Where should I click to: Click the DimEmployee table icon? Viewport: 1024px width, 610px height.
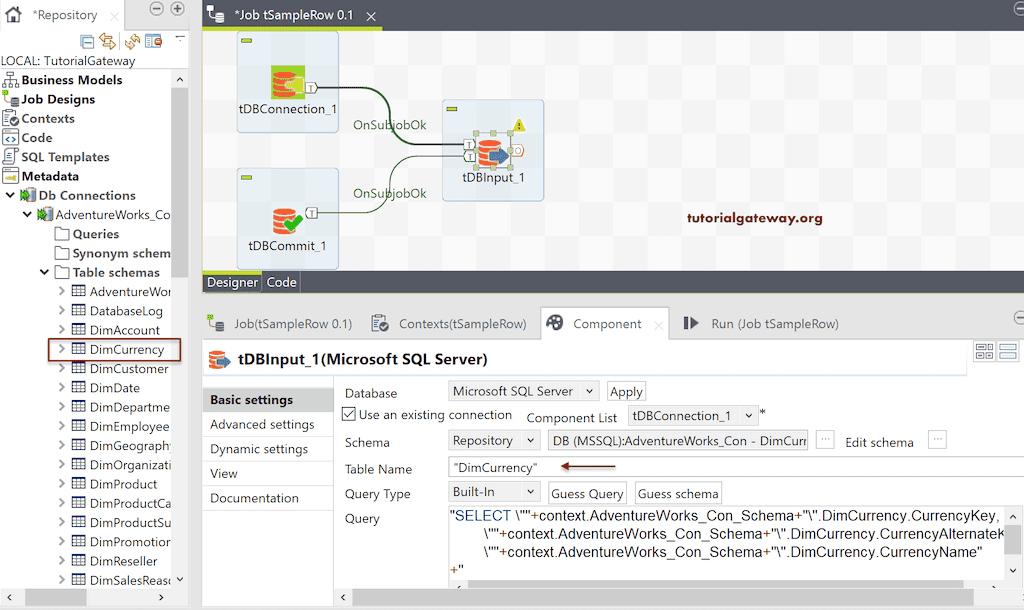click(78, 426)
